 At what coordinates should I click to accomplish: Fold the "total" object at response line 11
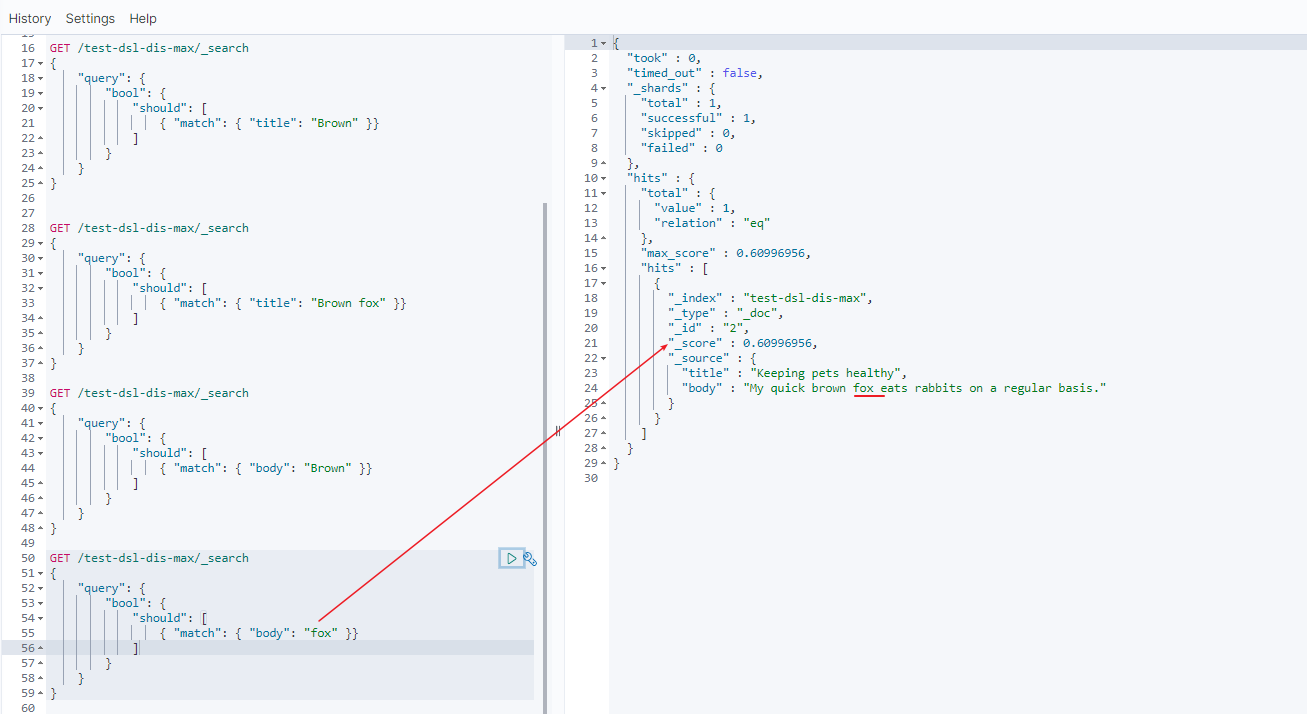click(603, 193)
